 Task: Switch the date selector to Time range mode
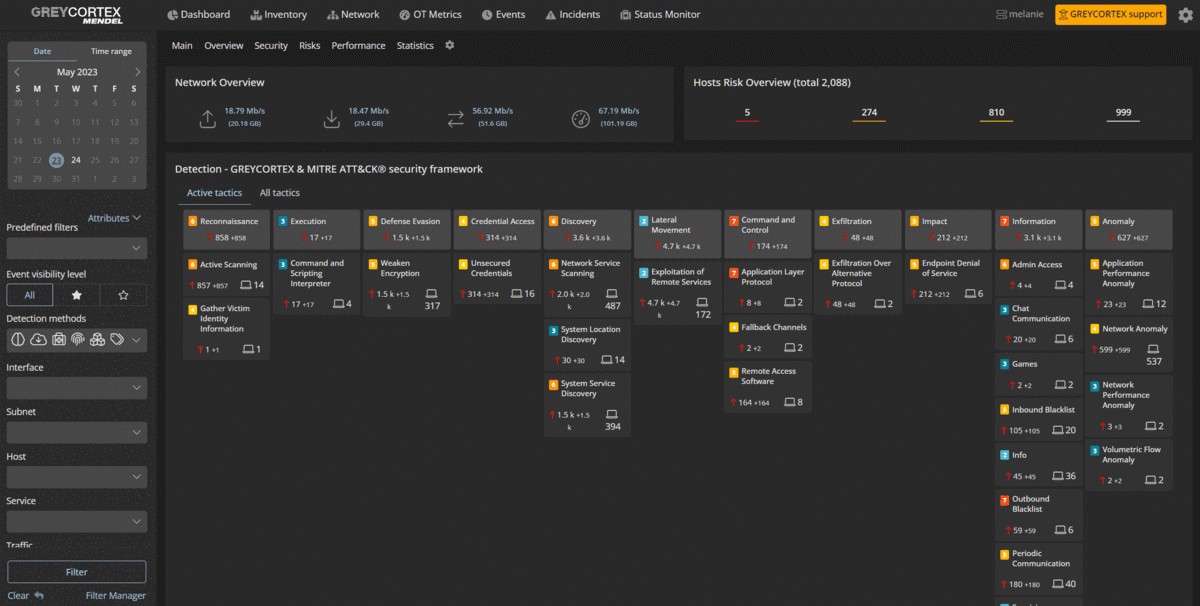[x=111, y=51]
